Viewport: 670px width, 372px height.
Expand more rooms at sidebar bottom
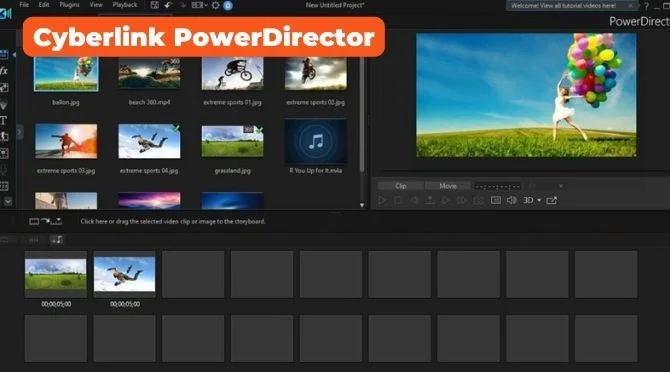pos(8,201)
